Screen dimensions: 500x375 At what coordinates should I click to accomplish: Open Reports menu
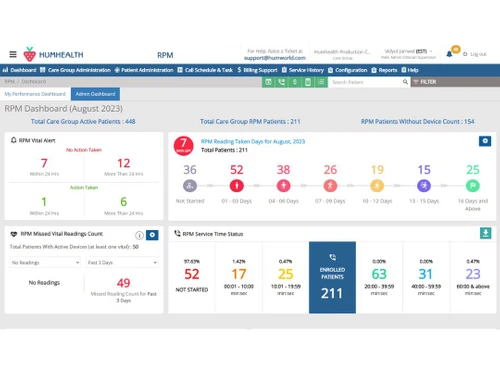point(384,70)
